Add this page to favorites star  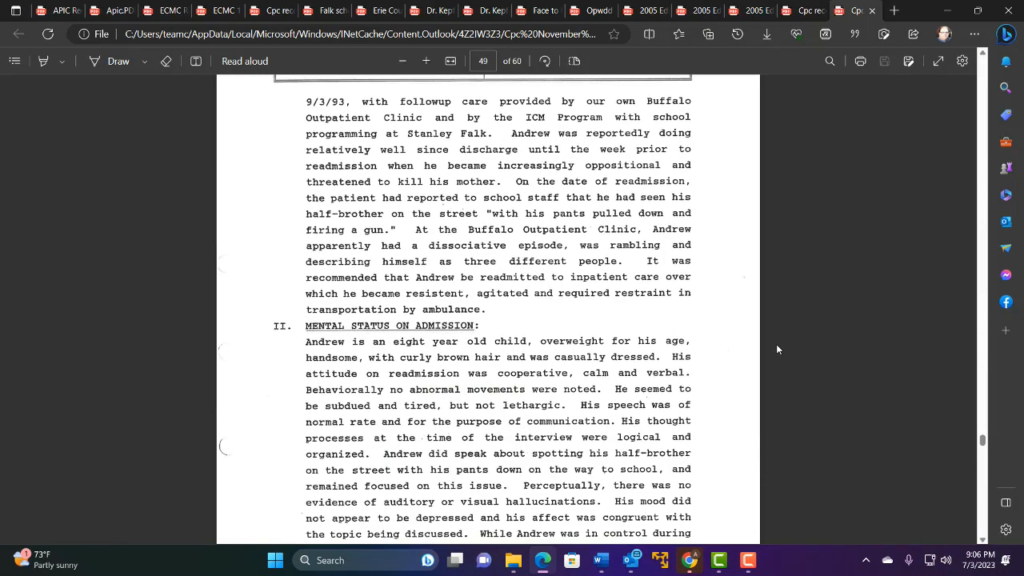point(614,34)
